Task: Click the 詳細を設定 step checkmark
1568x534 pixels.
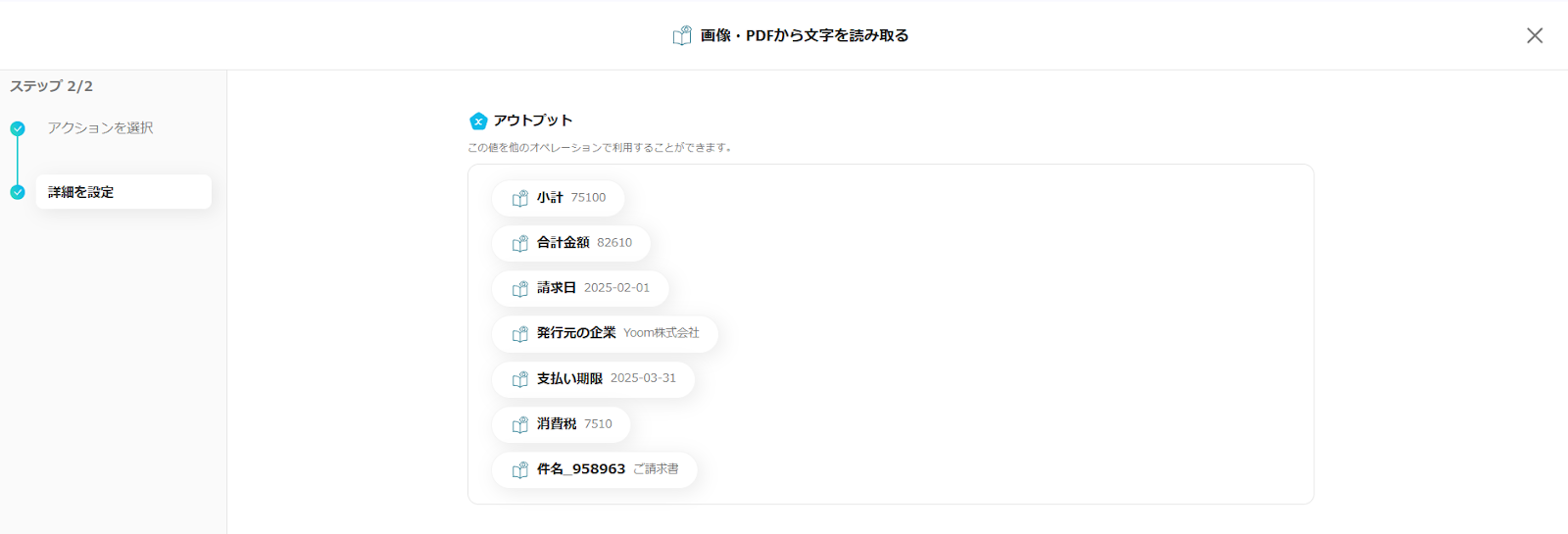Action: [18, 192]
